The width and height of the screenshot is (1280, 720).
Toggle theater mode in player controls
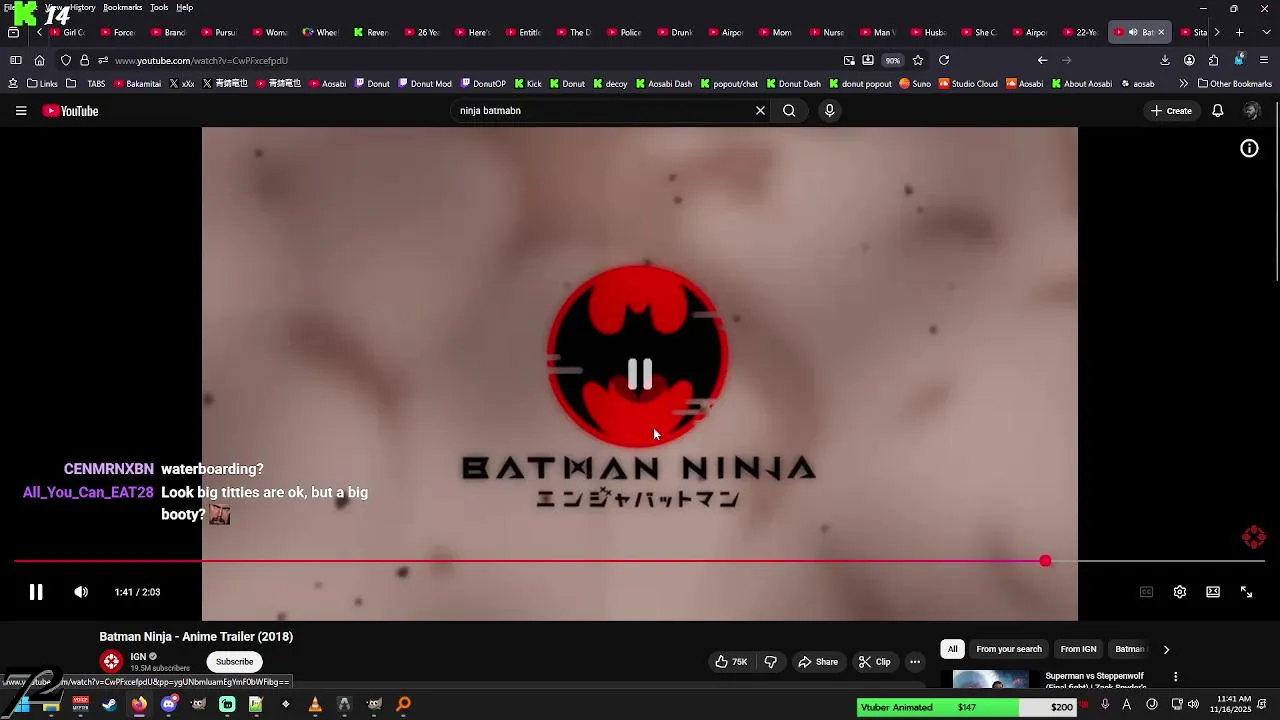pyautogui.click(x=1213, y=592)
